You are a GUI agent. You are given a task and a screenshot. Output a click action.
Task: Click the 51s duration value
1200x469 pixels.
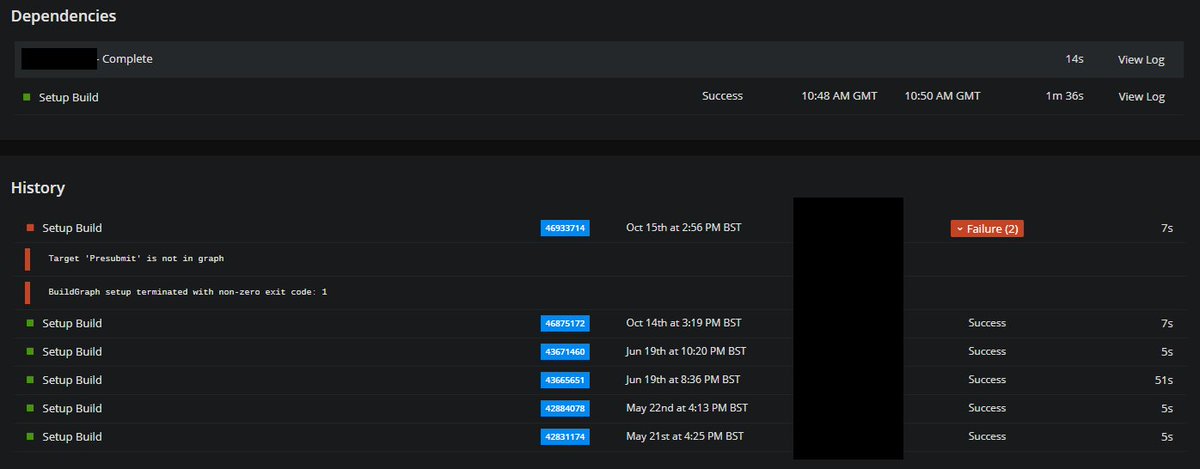pos(1163,380)
